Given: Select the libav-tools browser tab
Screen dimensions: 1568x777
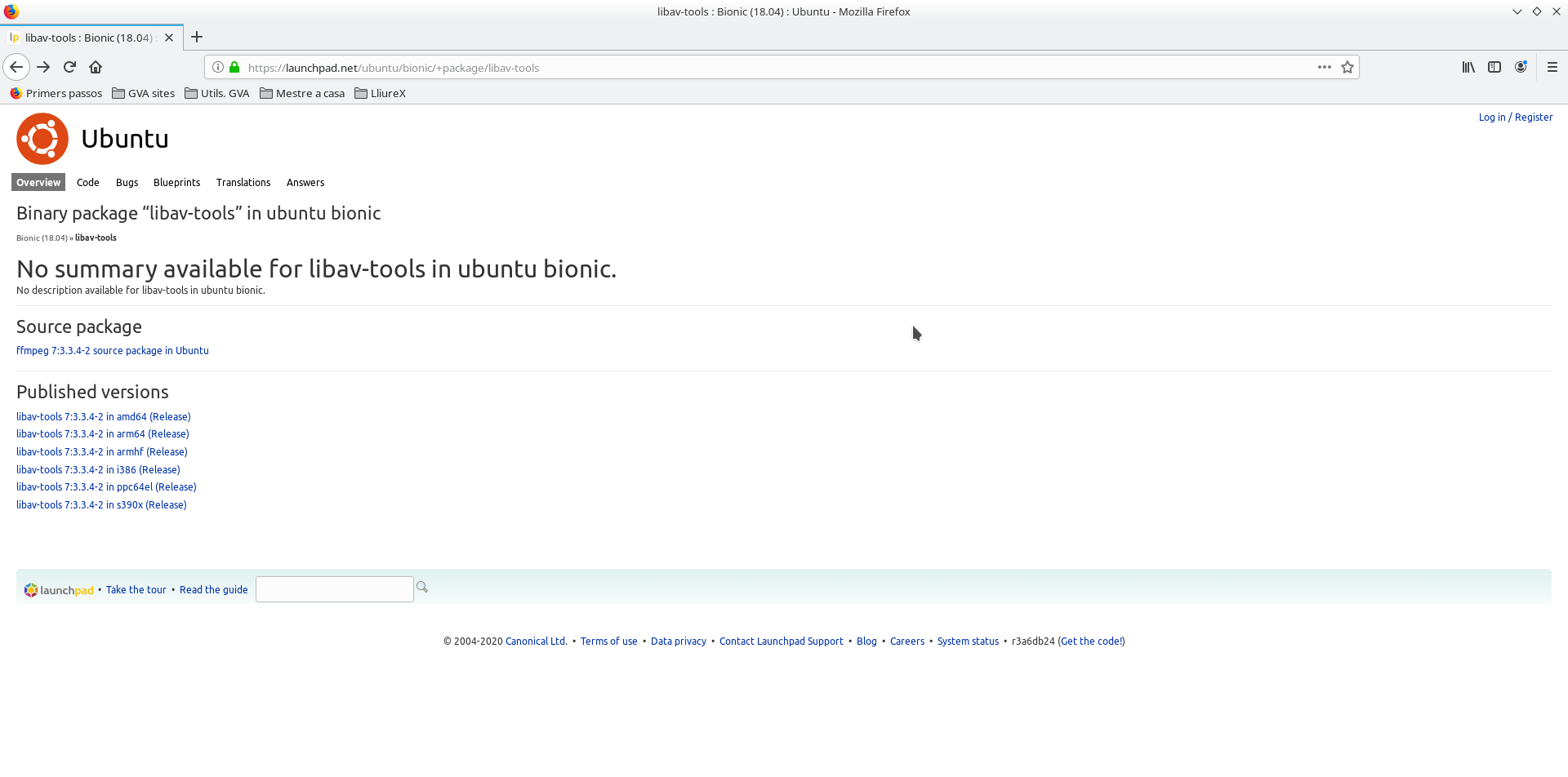Looking at the screenshot, I should pyautogui.click(x=90, y=38).
